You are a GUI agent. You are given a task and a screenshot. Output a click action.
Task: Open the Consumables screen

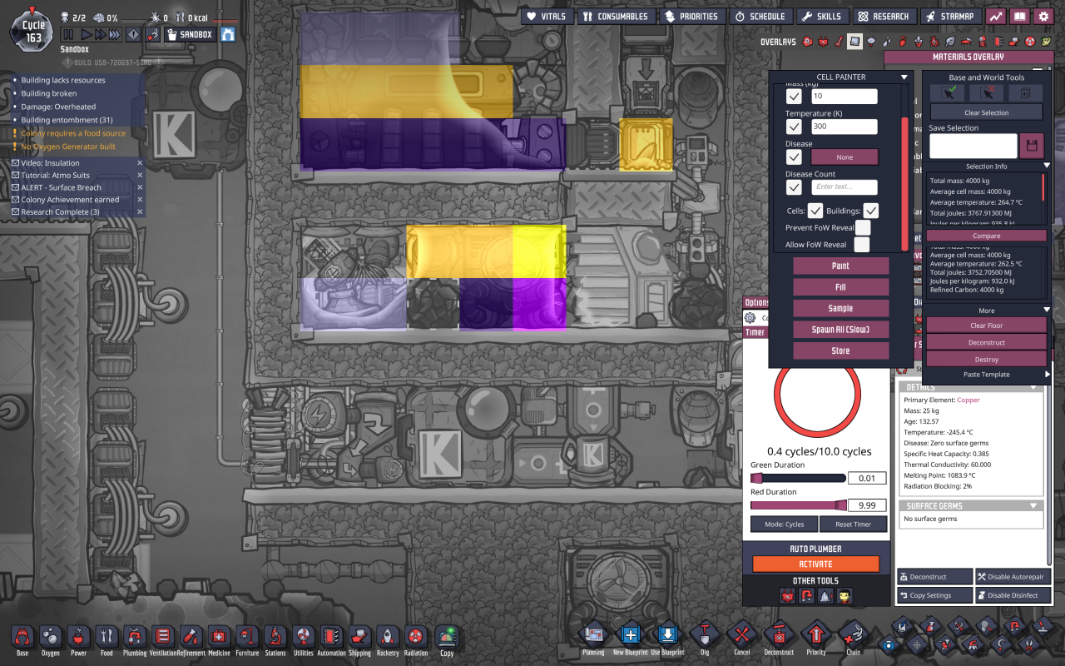tap(615, 16)
